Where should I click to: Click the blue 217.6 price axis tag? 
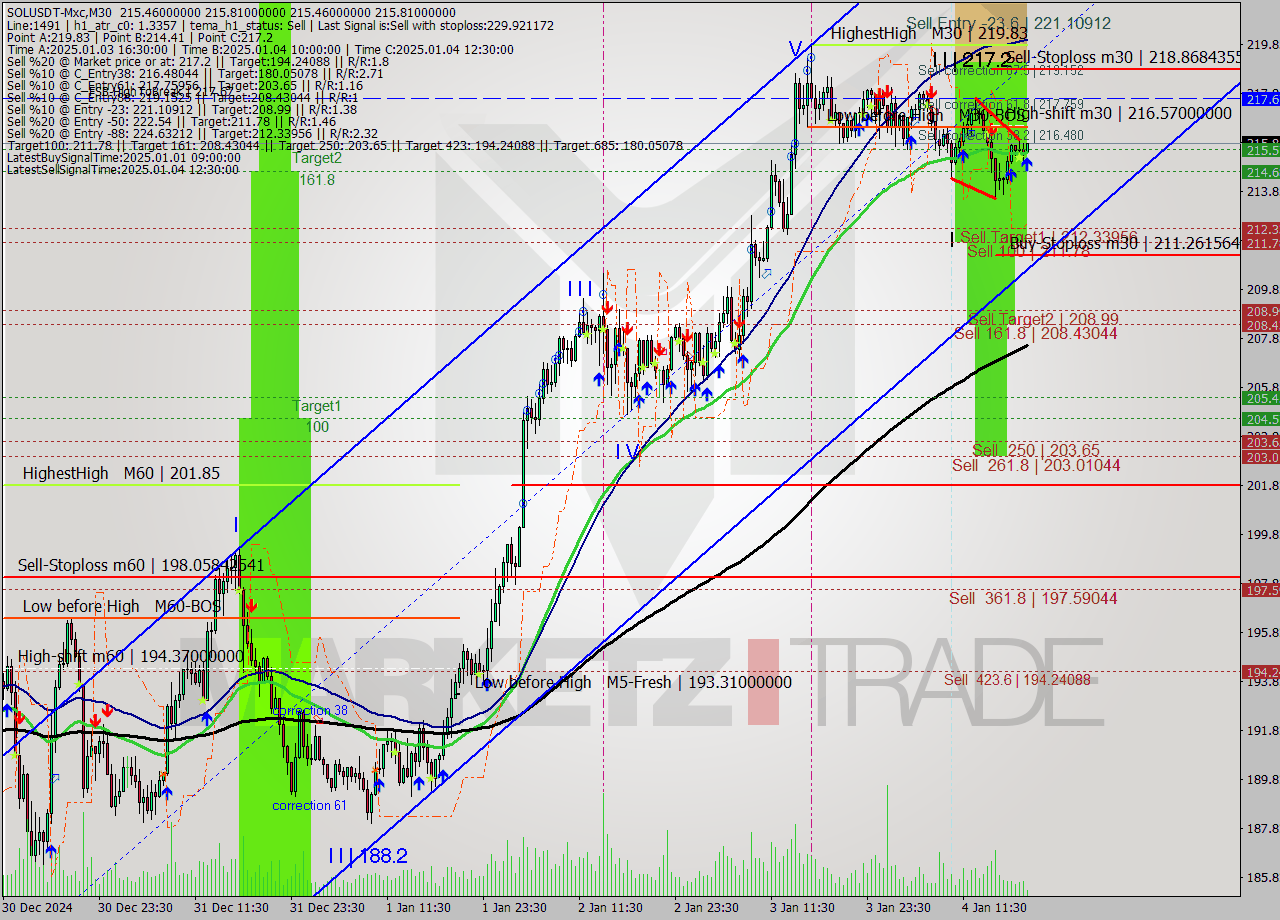coord(1261,98)
